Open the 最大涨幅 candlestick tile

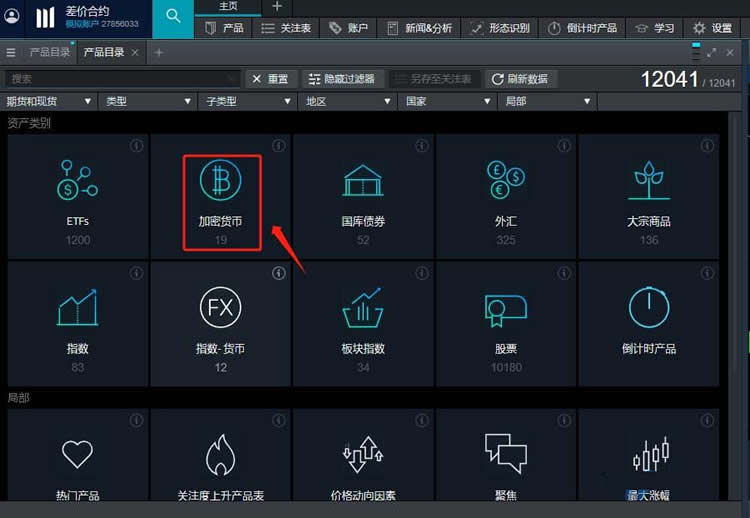coord(649,455)
